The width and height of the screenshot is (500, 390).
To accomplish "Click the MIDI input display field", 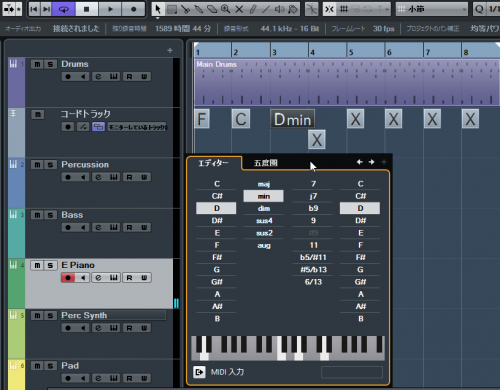I will [x=352, y=372].
